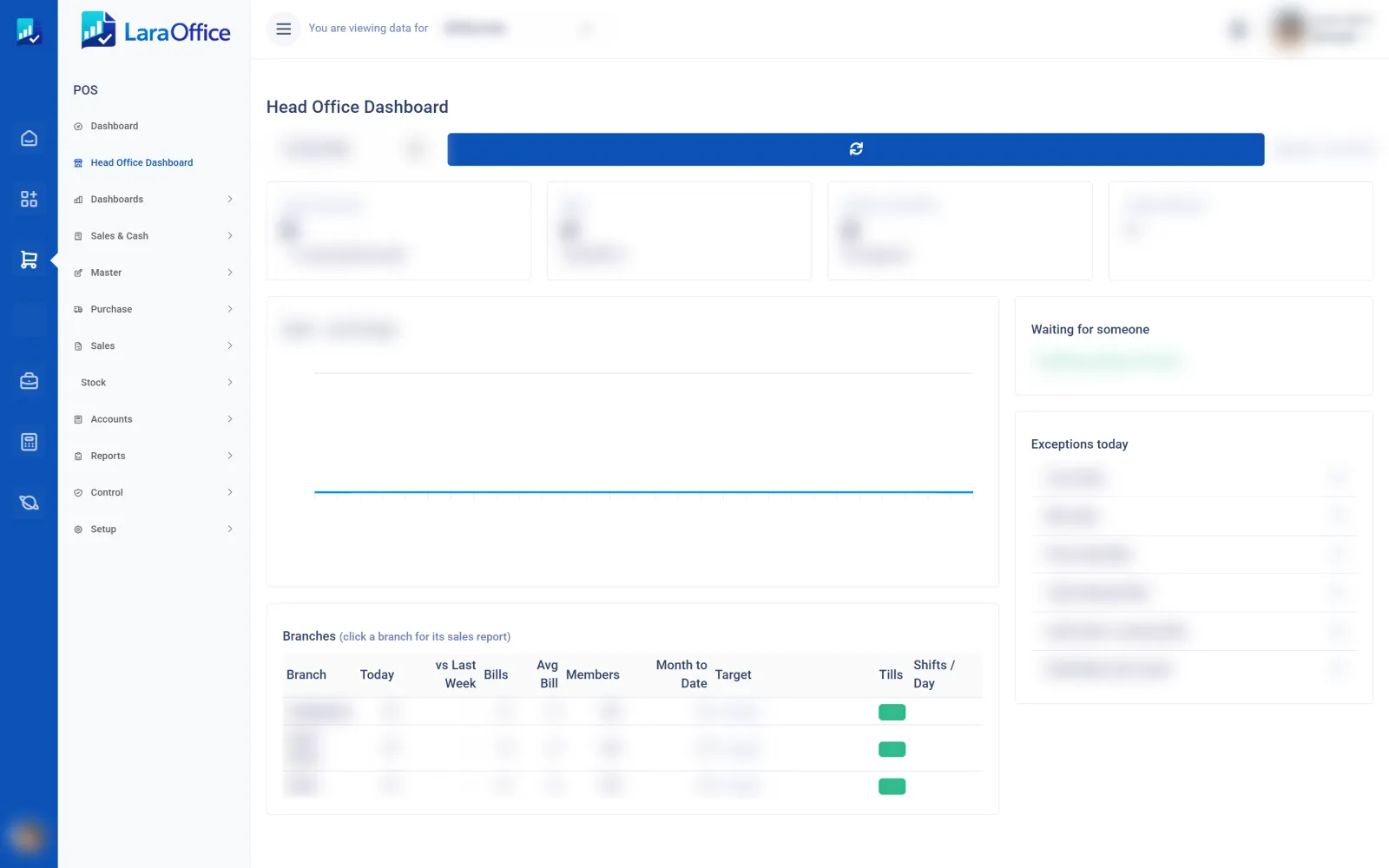Click the hamburger menu toggle icon
Viewport: 1389px width, 868px height.
point(283,29)
